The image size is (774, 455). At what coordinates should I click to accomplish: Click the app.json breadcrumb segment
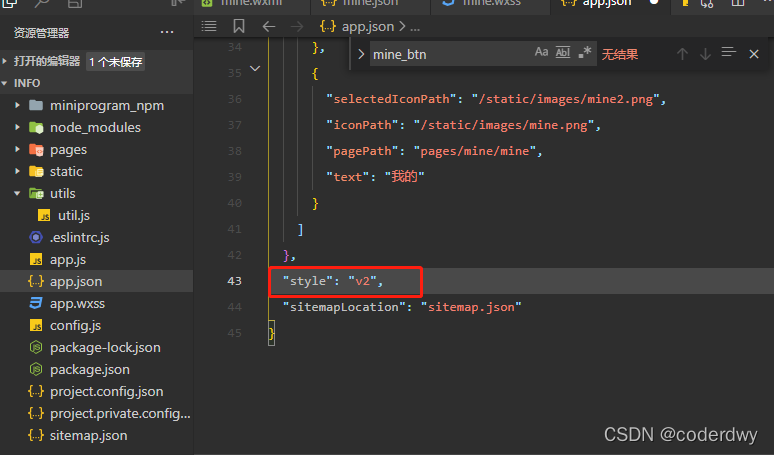[x=368, y=26]
